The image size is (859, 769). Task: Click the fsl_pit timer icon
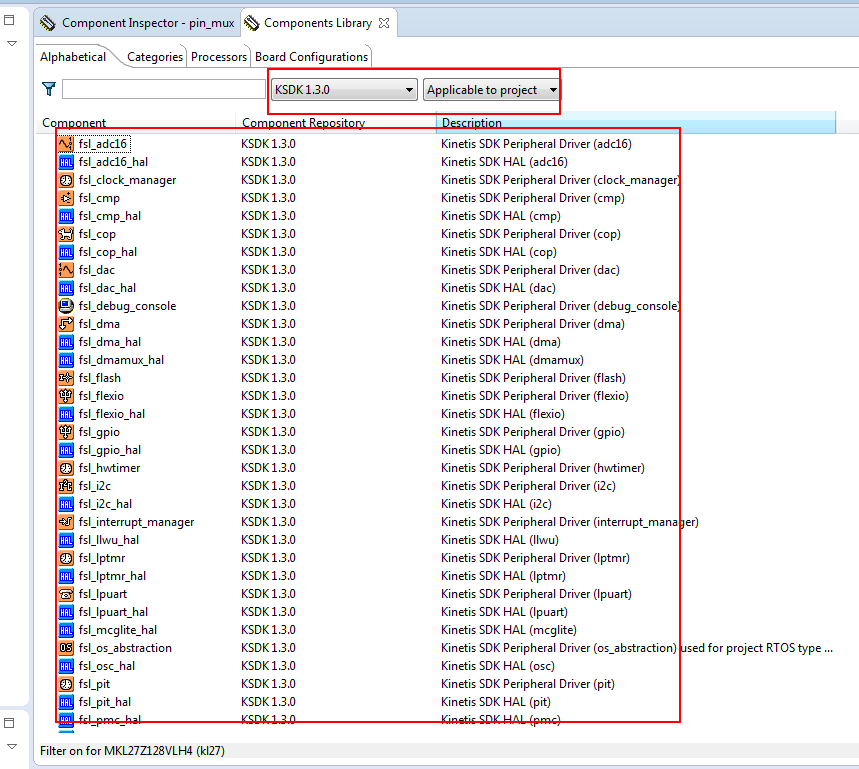[66, 684]
